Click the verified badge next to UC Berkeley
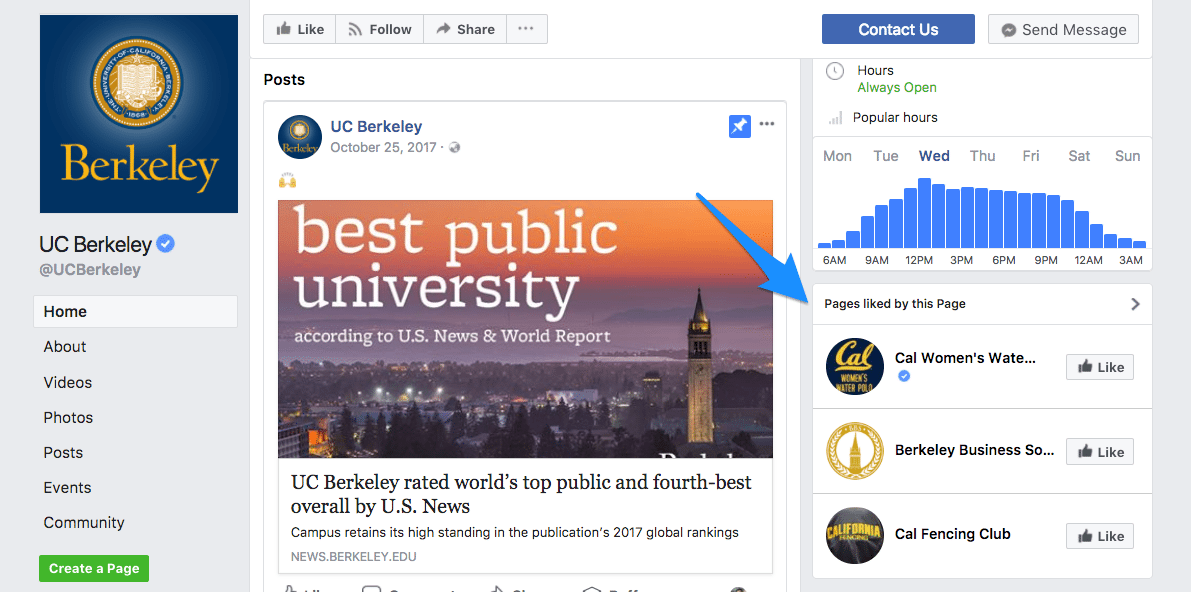Viewport: 1191px width, 592px height. pyautogui.click(x=165, y=242)
